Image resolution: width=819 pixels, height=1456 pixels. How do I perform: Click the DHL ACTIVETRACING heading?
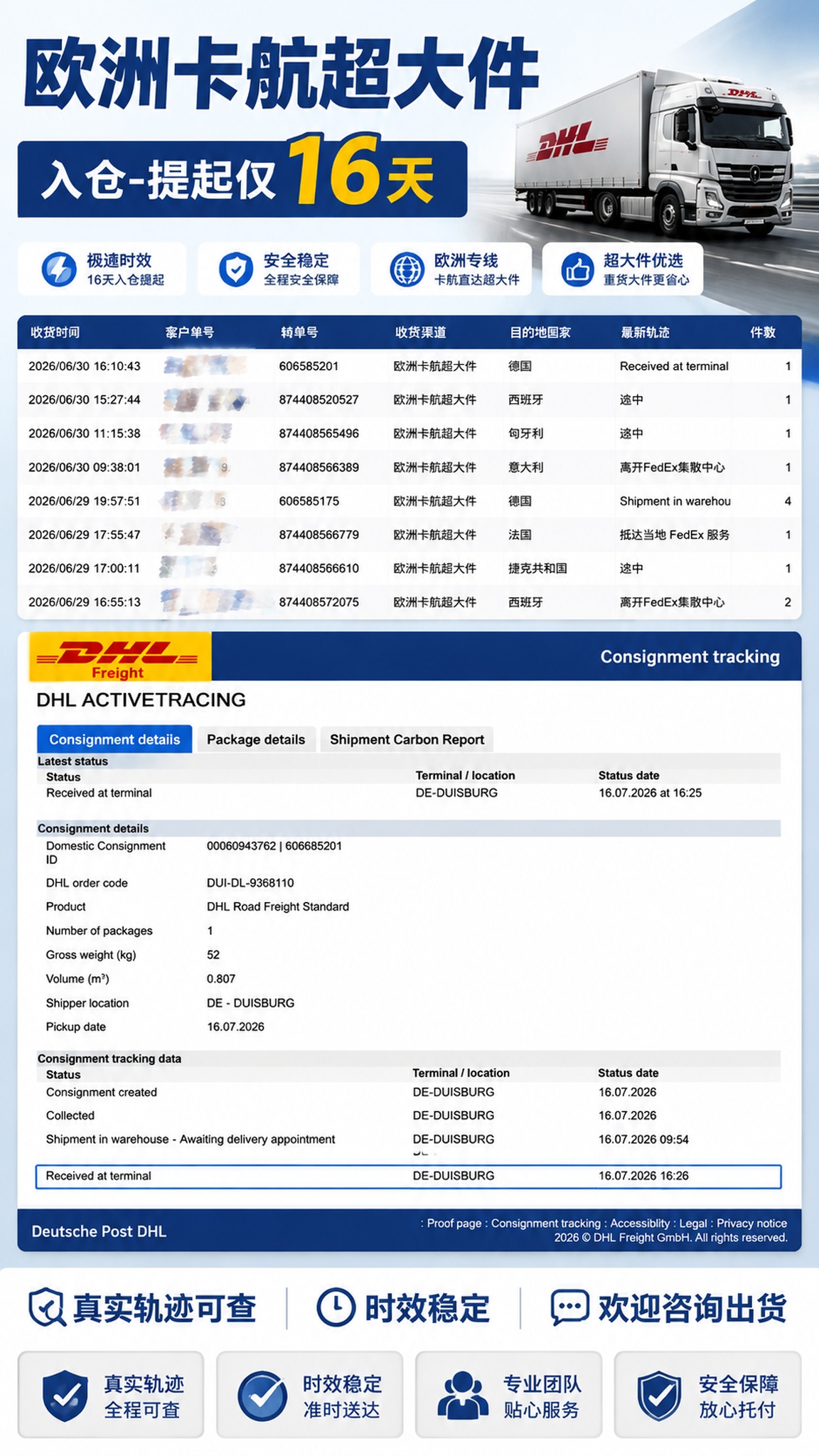(x=141, y=700)
